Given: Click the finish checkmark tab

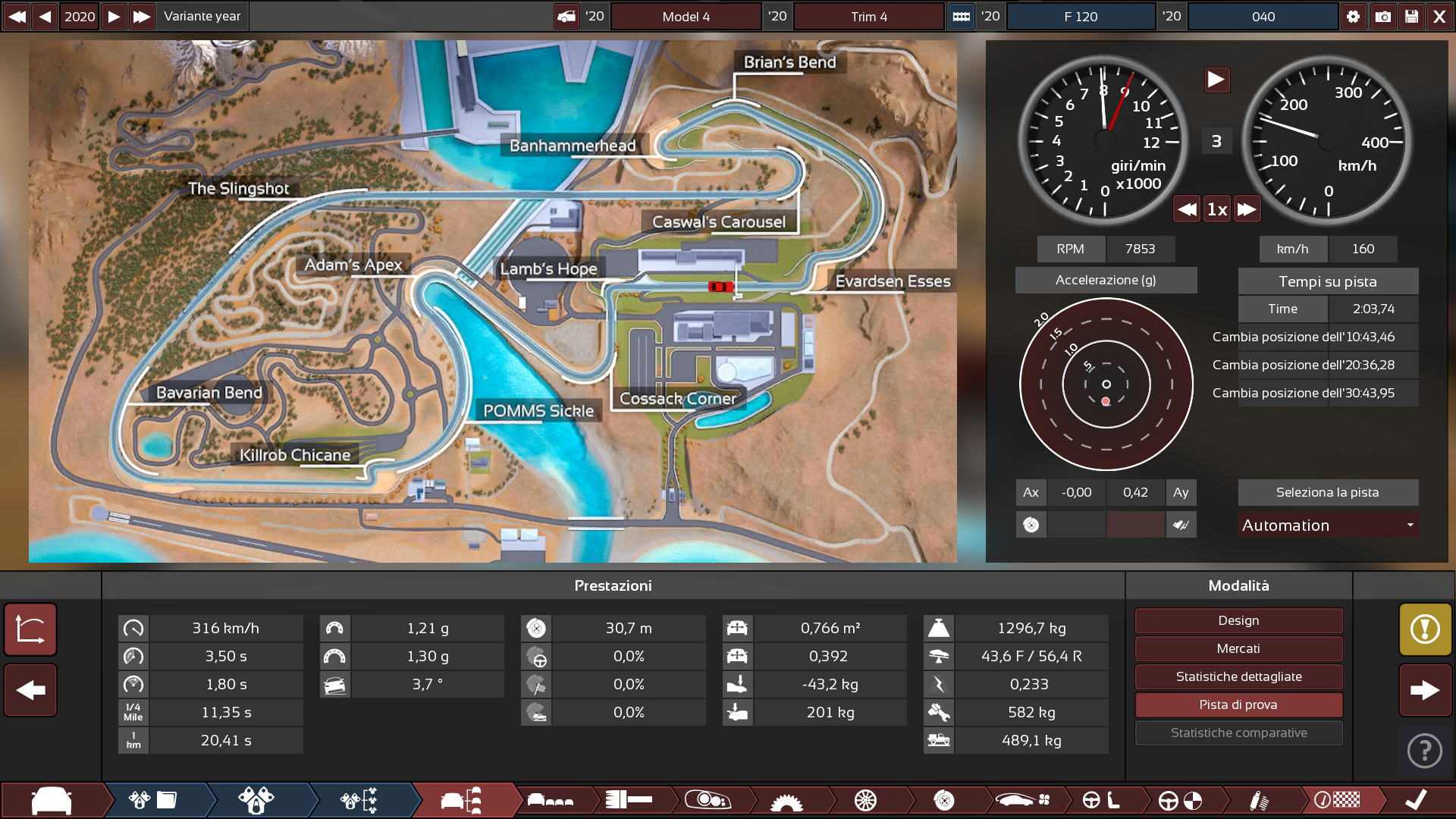Looking at the screenshot, I should [1415, 800].
